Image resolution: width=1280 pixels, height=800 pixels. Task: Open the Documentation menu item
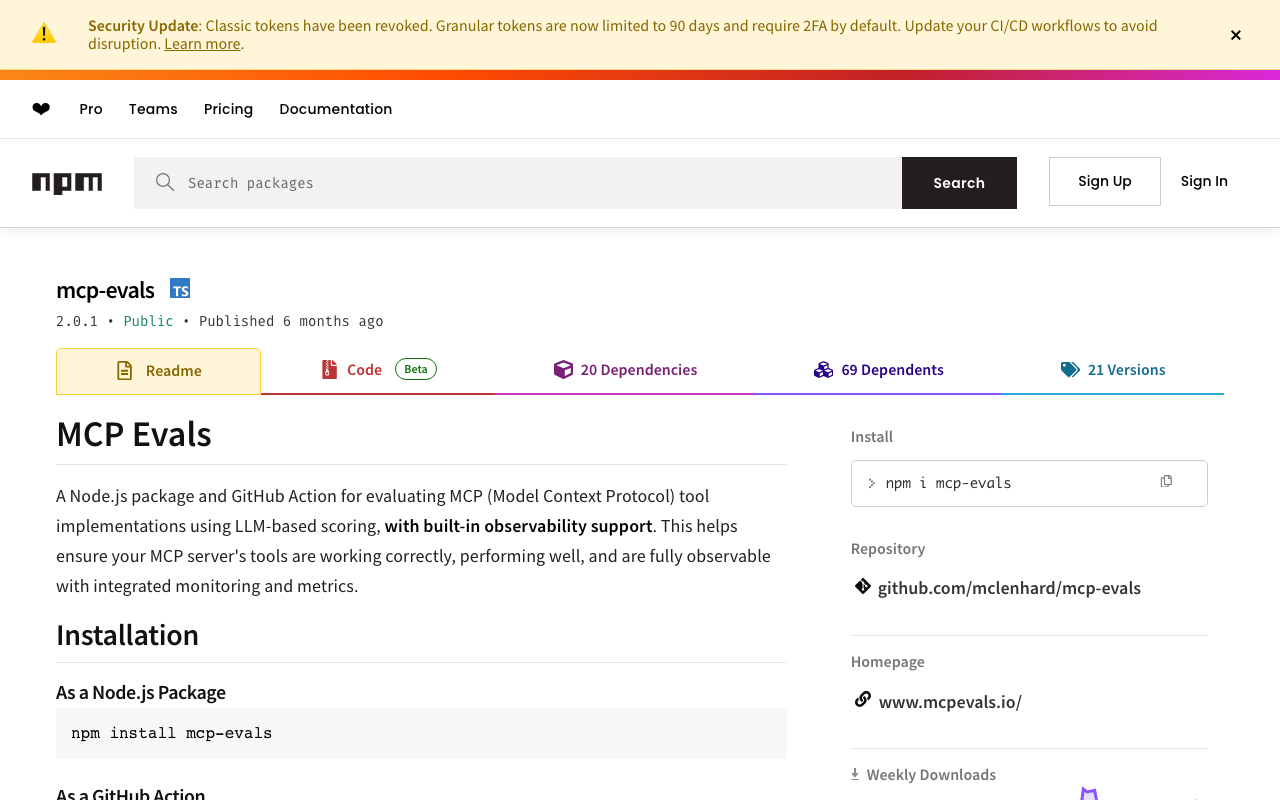[335, 109]
